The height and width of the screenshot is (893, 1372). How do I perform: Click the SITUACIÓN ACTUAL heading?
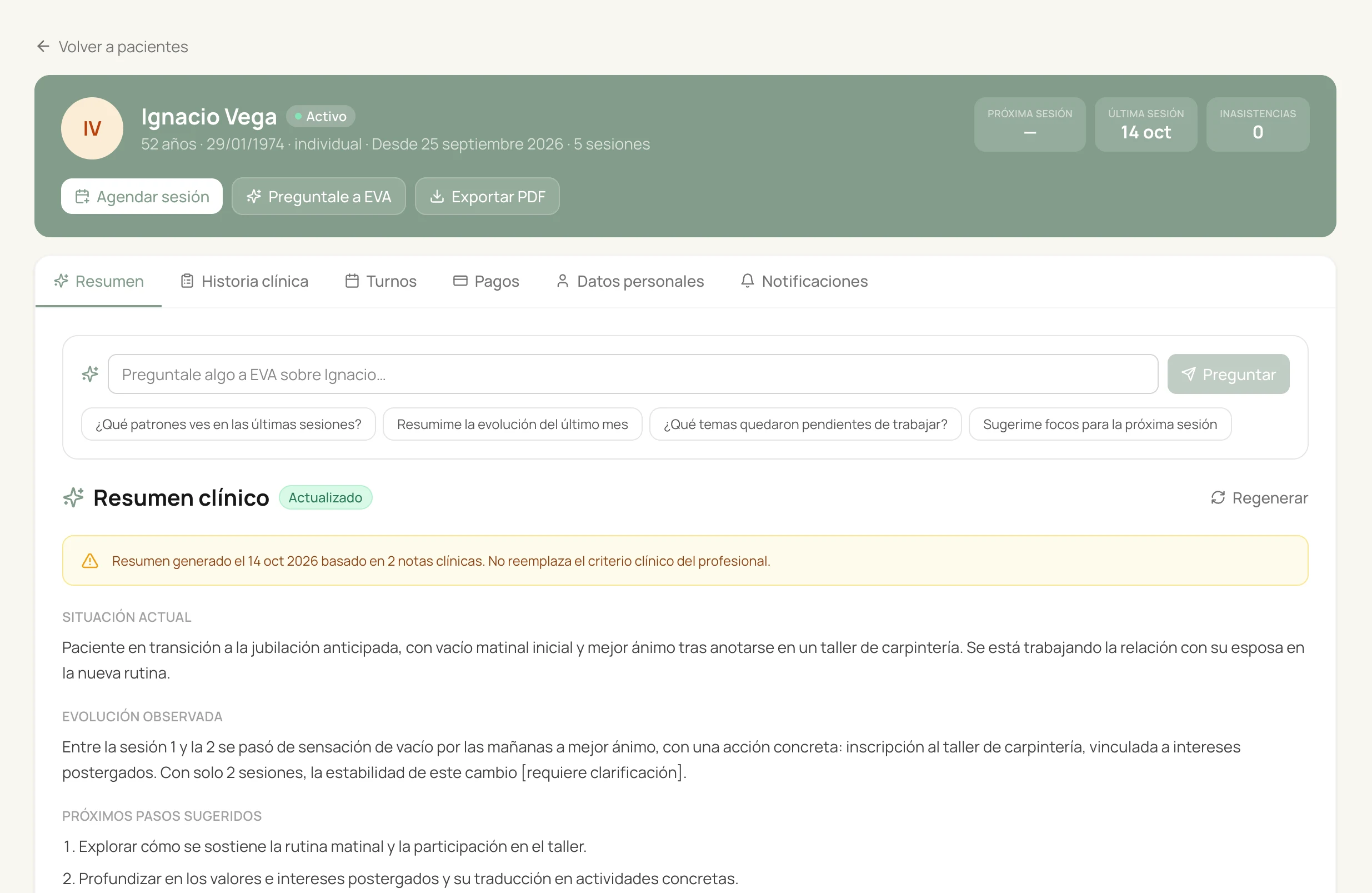127,617
